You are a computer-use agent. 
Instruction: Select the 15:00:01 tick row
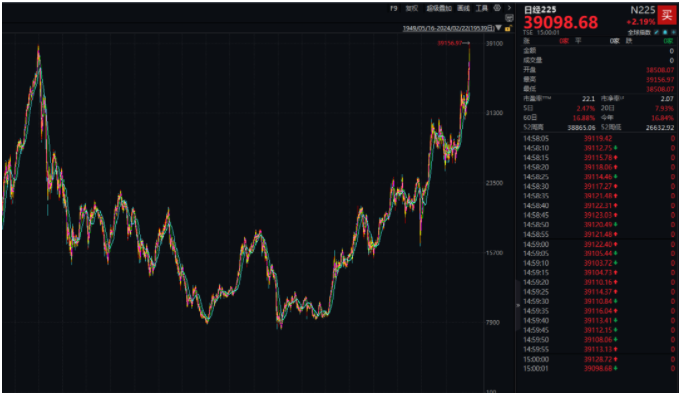click(x=598, y=368)
